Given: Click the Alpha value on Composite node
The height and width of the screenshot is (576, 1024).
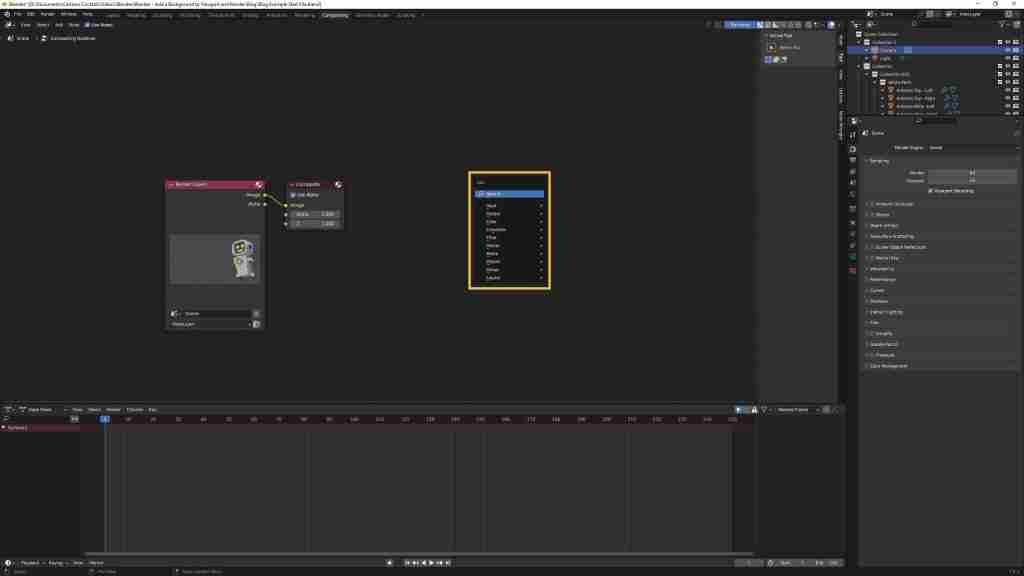Looking at the screenshot, I should [315, 214].
